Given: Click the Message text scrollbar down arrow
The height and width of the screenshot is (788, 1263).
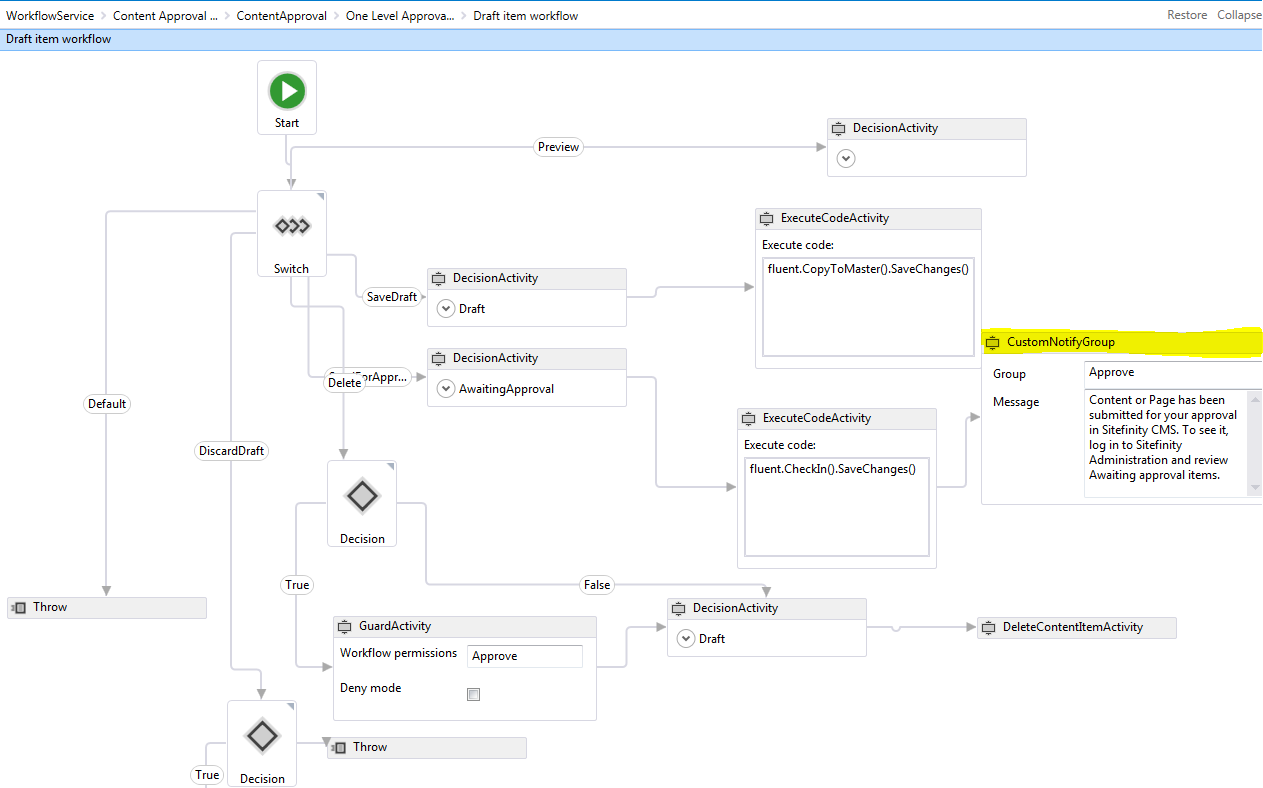Looking at the screenshot, I should click(x=1255, y=488).
